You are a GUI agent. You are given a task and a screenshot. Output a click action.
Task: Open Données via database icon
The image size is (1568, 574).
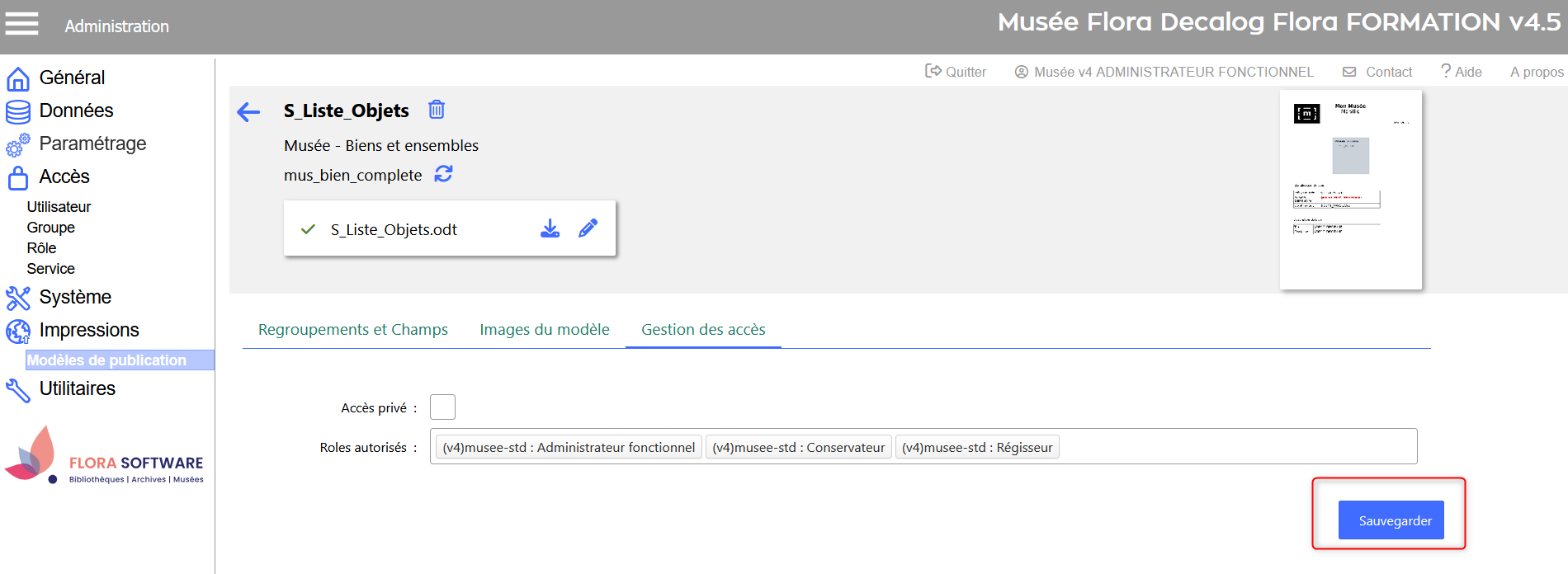[18, 111]
